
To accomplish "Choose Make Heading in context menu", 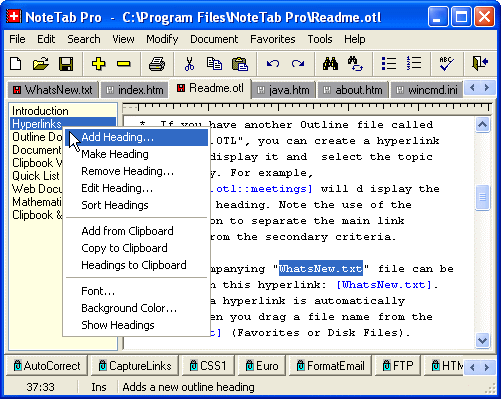I will click(136, 154).
